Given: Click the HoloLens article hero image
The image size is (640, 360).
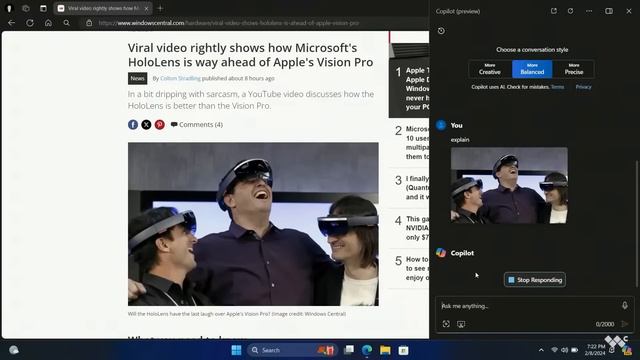Looking at the screenshot, I should [x=253, y=224].
